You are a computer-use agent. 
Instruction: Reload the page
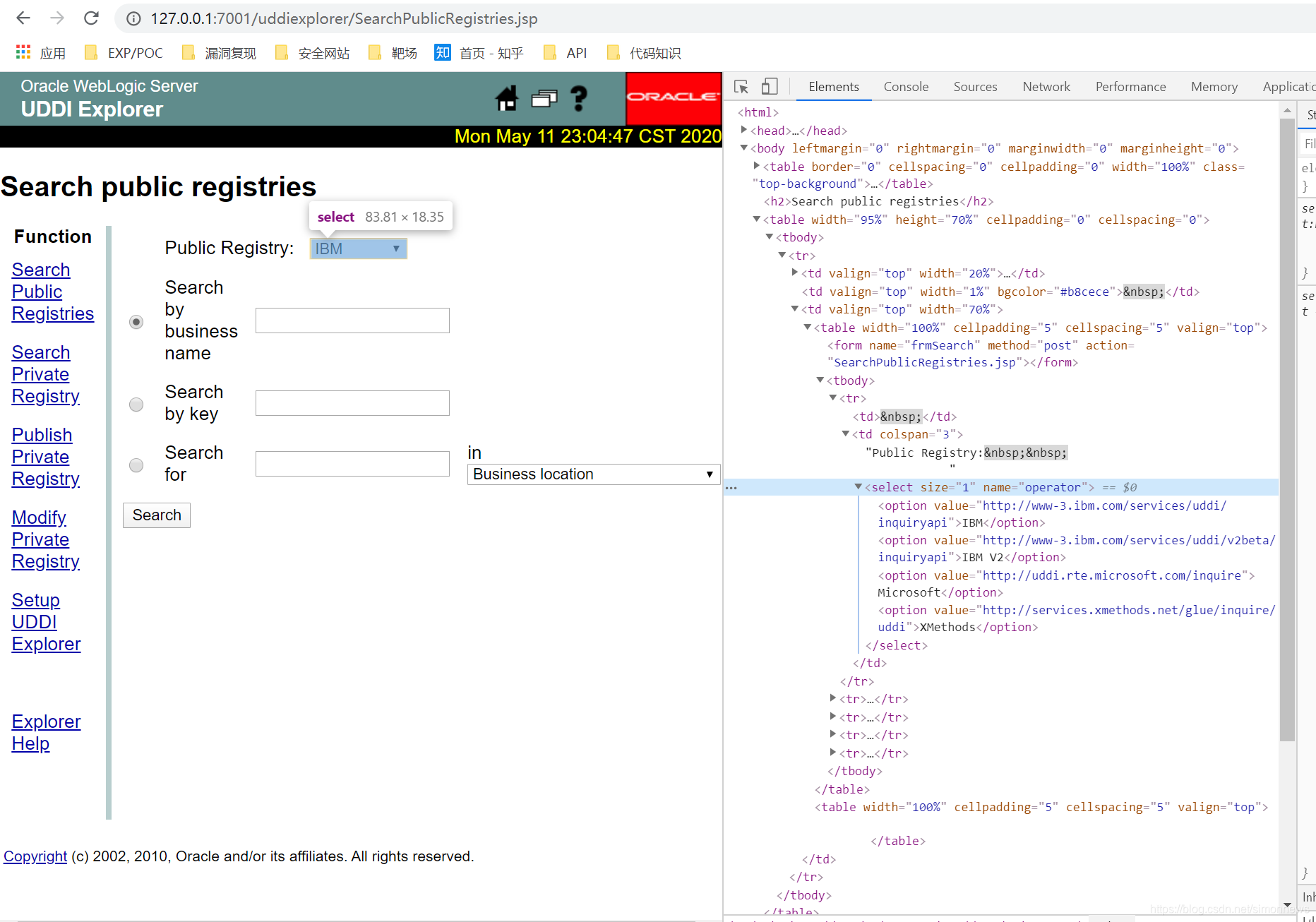tap(91, 18)
